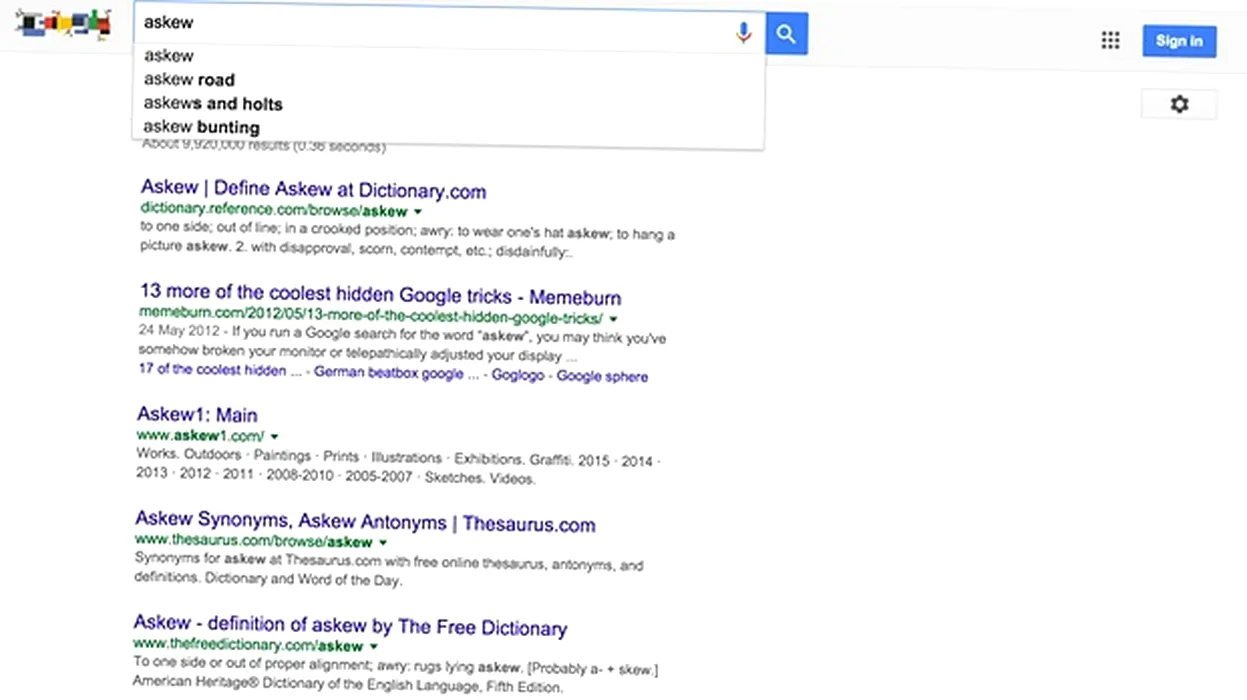The height and width of the screenshot is (700, 1247).
Task: Open the 'Askew1: Main' result
Action: (197, 415)
